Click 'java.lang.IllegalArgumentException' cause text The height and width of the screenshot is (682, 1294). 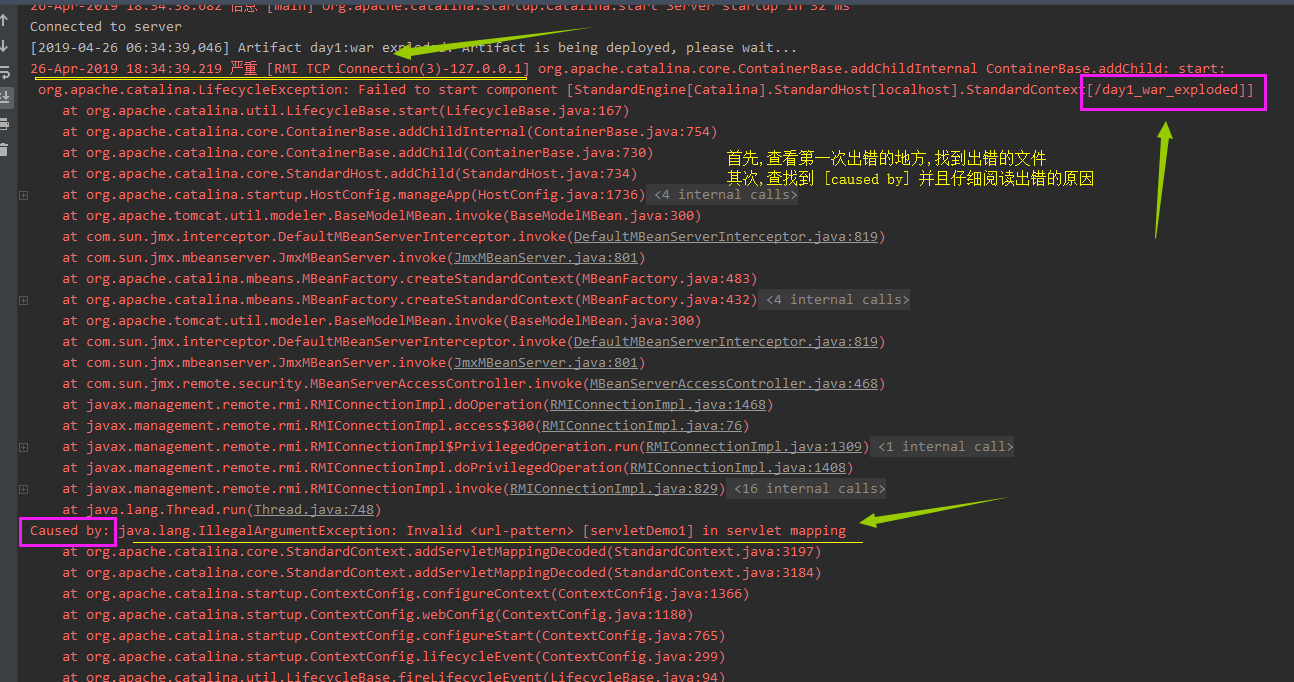tap(258, 531)
